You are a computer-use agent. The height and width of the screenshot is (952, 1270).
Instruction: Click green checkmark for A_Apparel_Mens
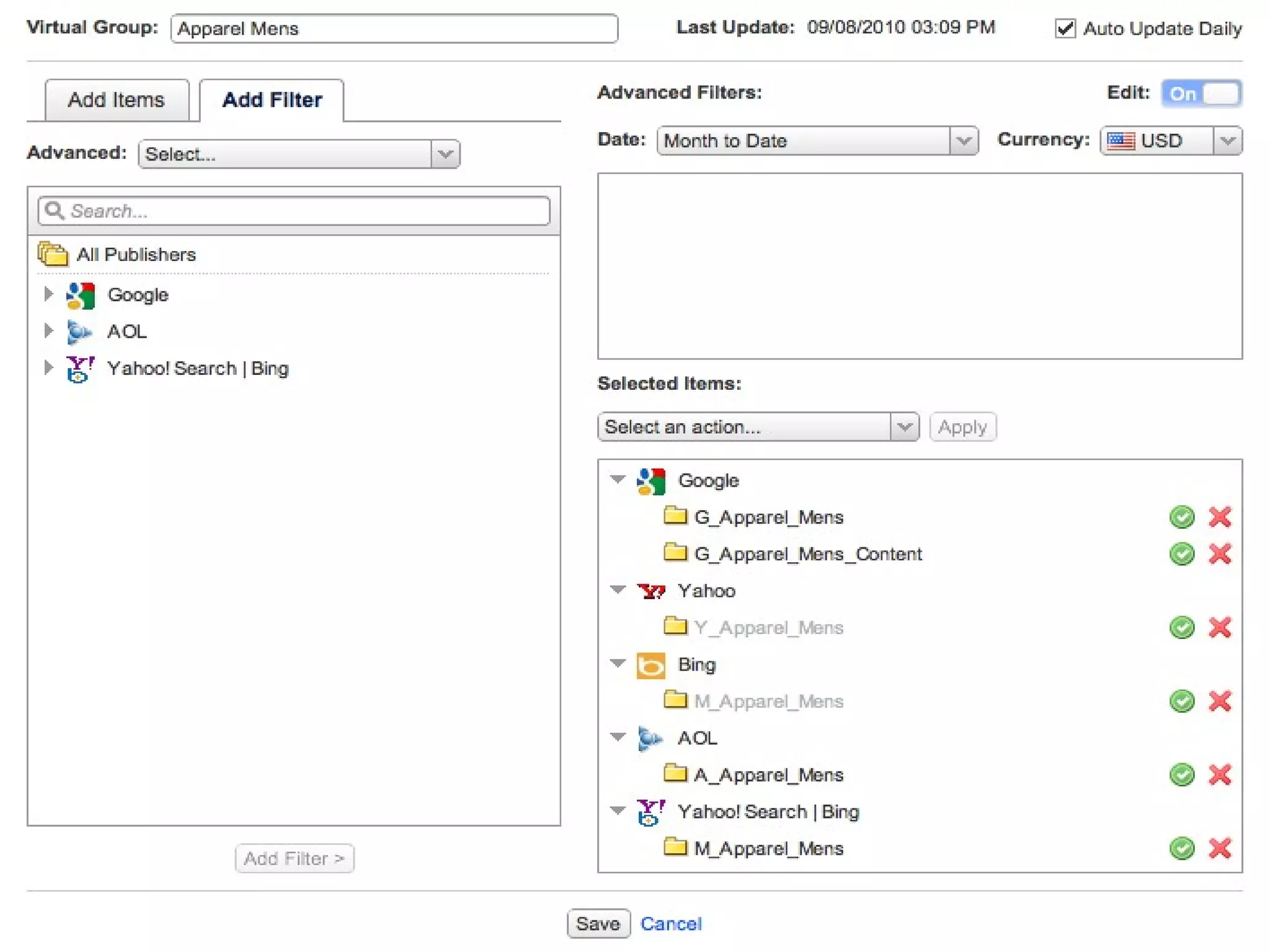point(1181,775)
